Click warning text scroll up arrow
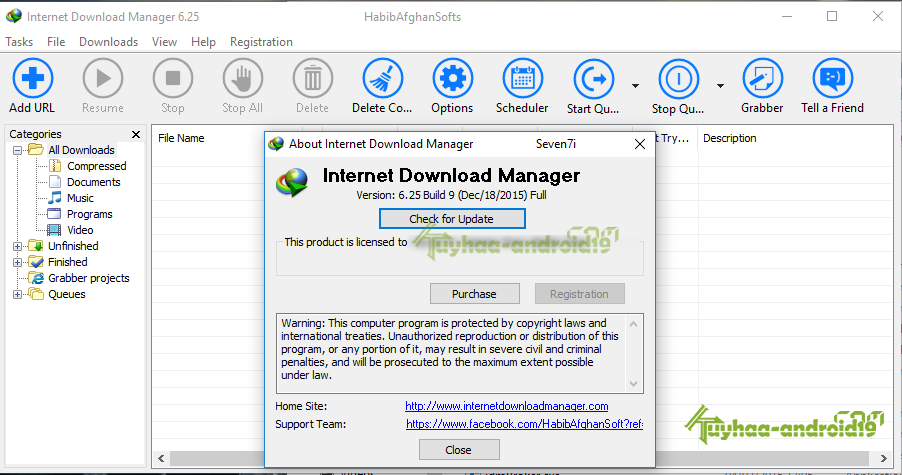 coord(633,324)
